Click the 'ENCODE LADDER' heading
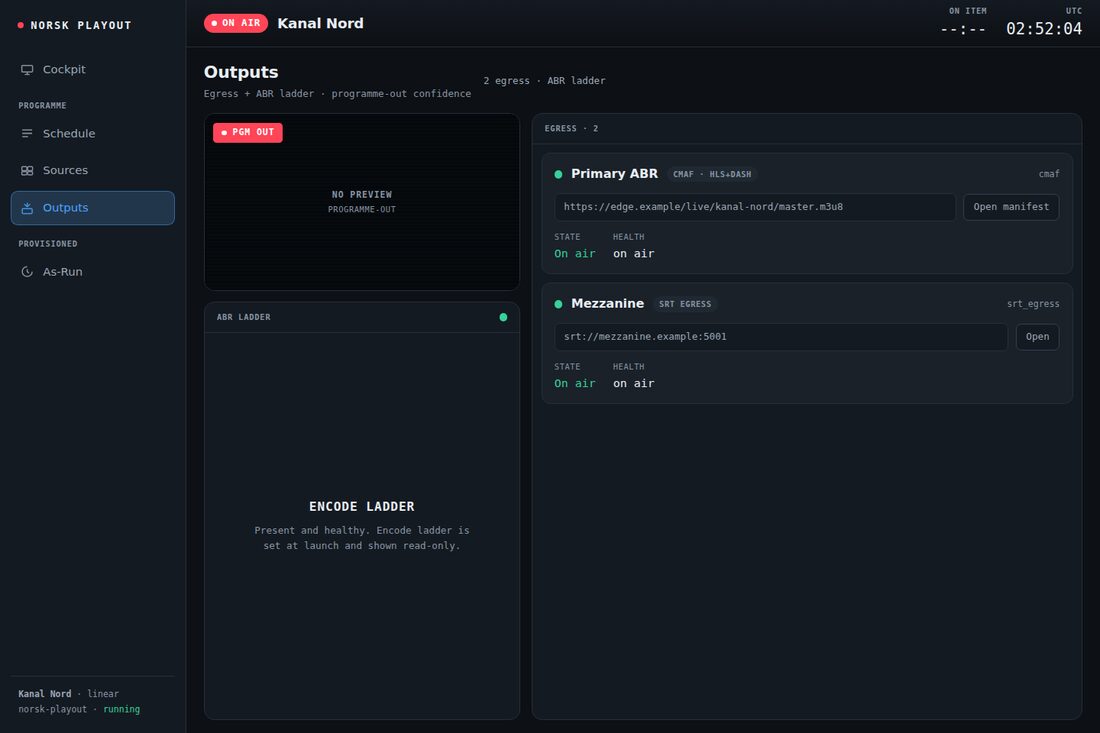 [362, 506]
